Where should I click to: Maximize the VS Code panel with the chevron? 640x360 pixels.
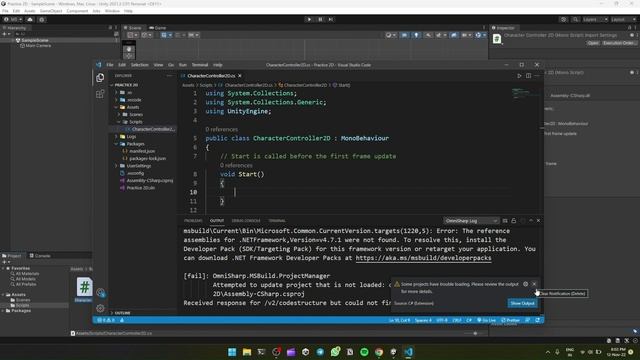[x=531, y=221]
